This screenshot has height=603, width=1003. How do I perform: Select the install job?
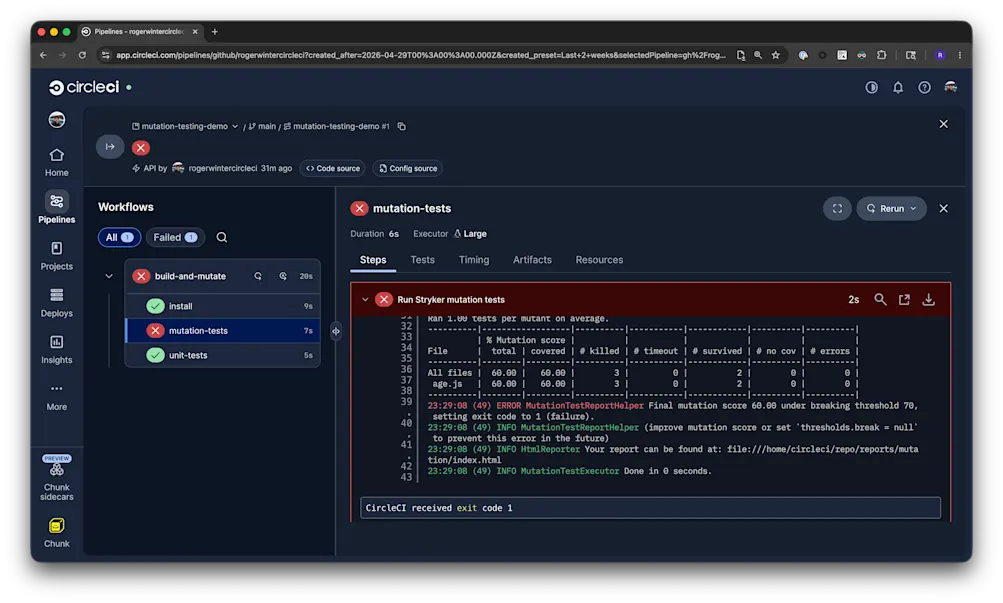click(222, 306)
